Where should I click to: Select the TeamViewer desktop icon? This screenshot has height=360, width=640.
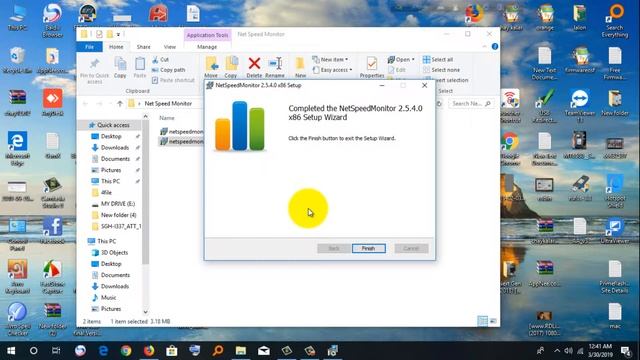coord(579,107)
